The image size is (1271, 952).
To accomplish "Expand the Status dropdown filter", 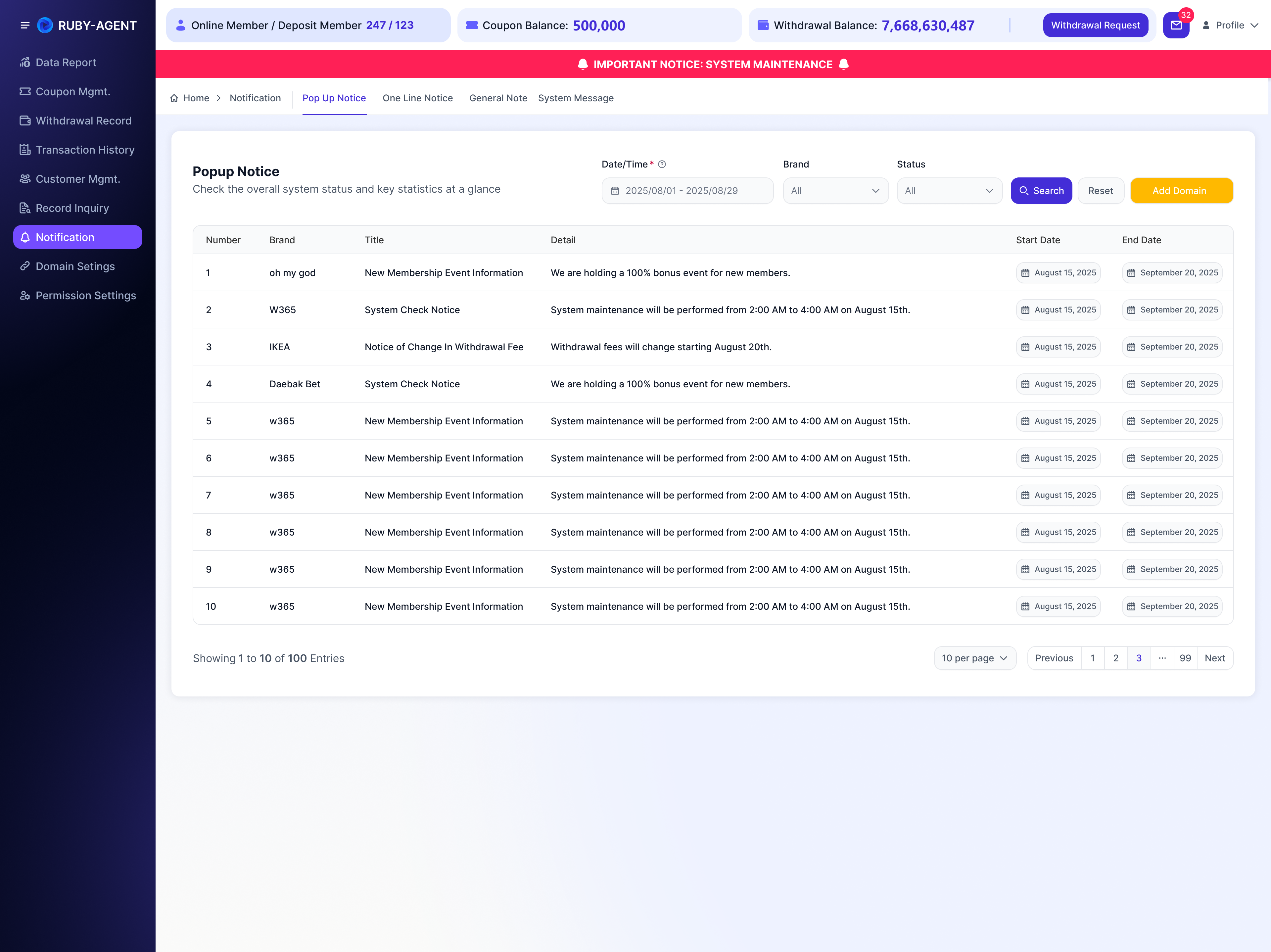I will pyautogui.click(x=949, y=191).
